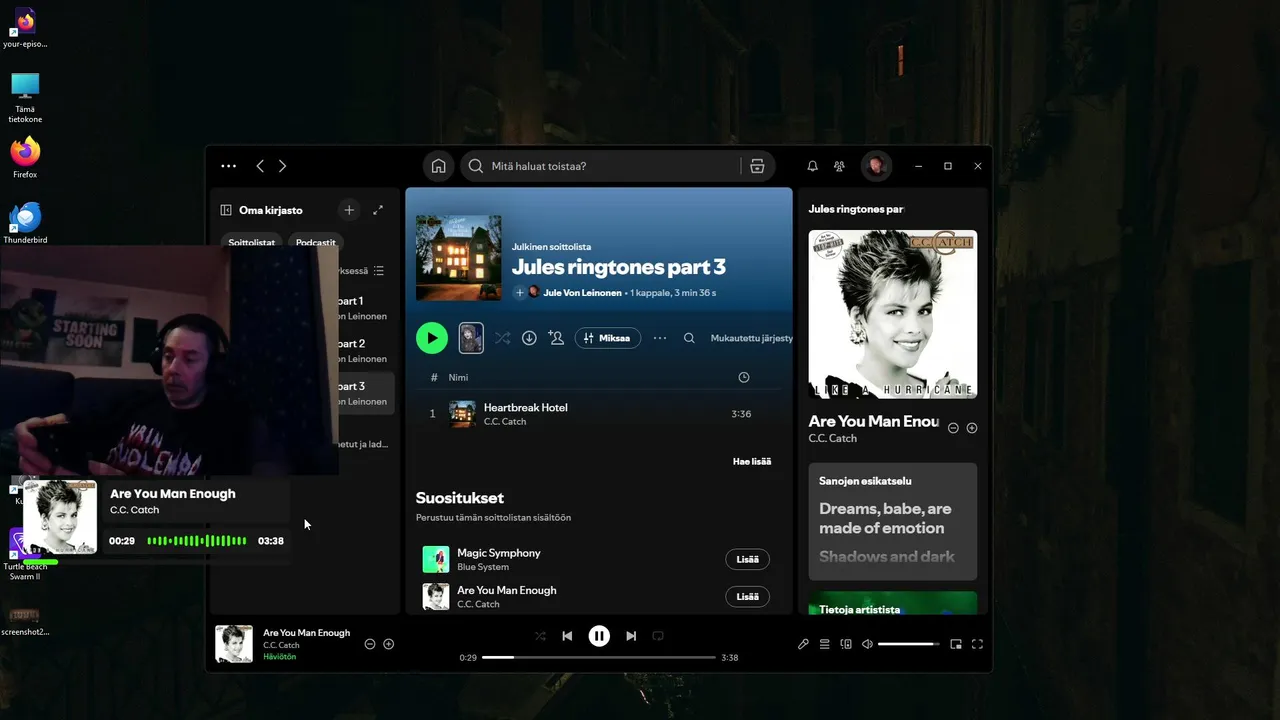Add to liked via plus in side panel
Viewport: 1280px width, 720px height.
pos(972,428)
